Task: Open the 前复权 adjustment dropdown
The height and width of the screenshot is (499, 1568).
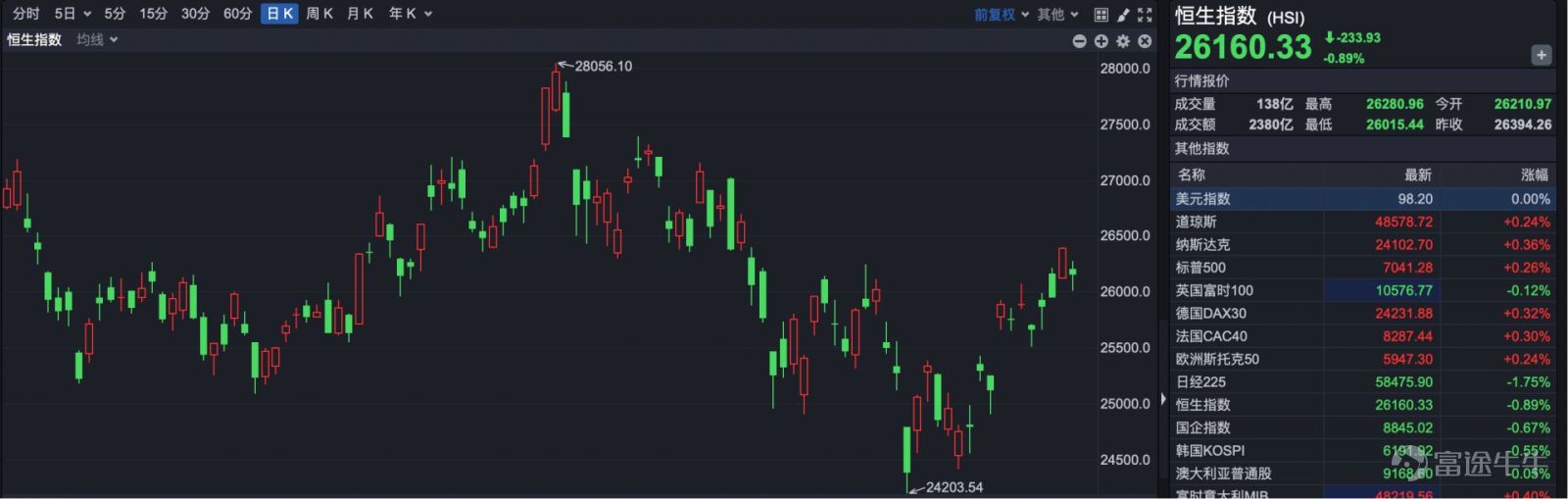Action: click(1002, 15)
